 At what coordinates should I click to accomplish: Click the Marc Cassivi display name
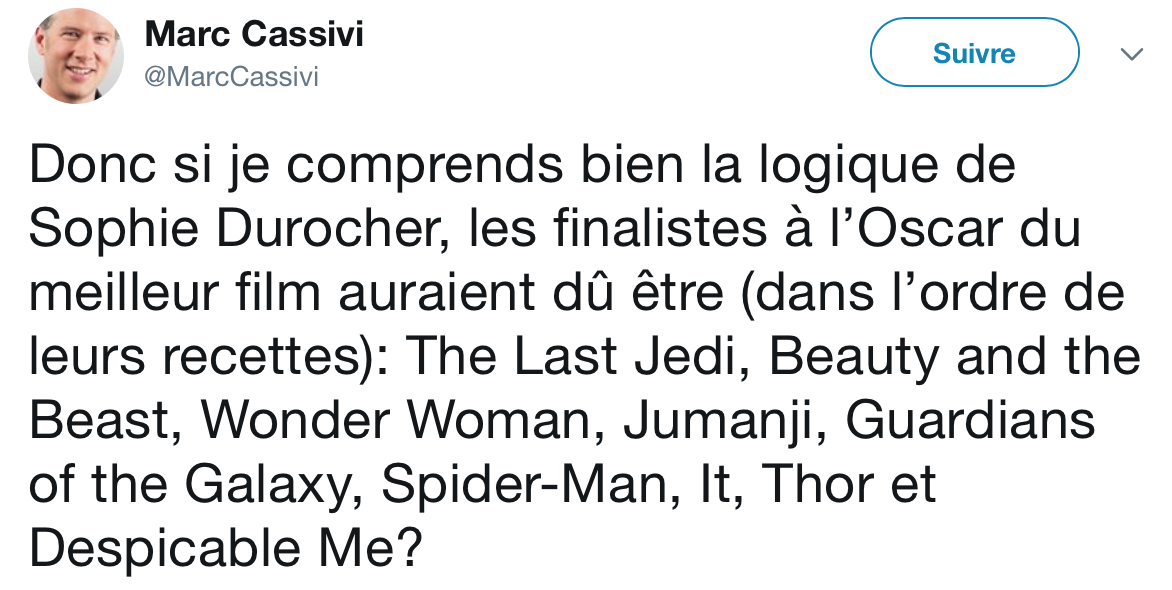[x=253, y=34]
